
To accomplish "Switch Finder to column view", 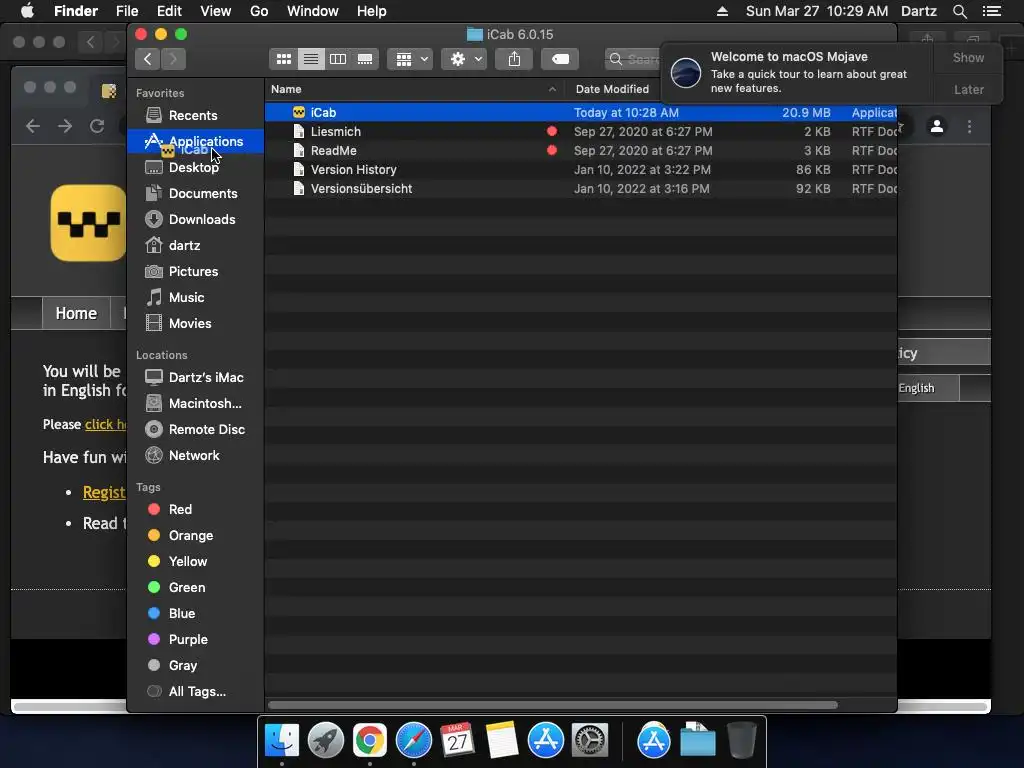I will [x=338, y=59].
